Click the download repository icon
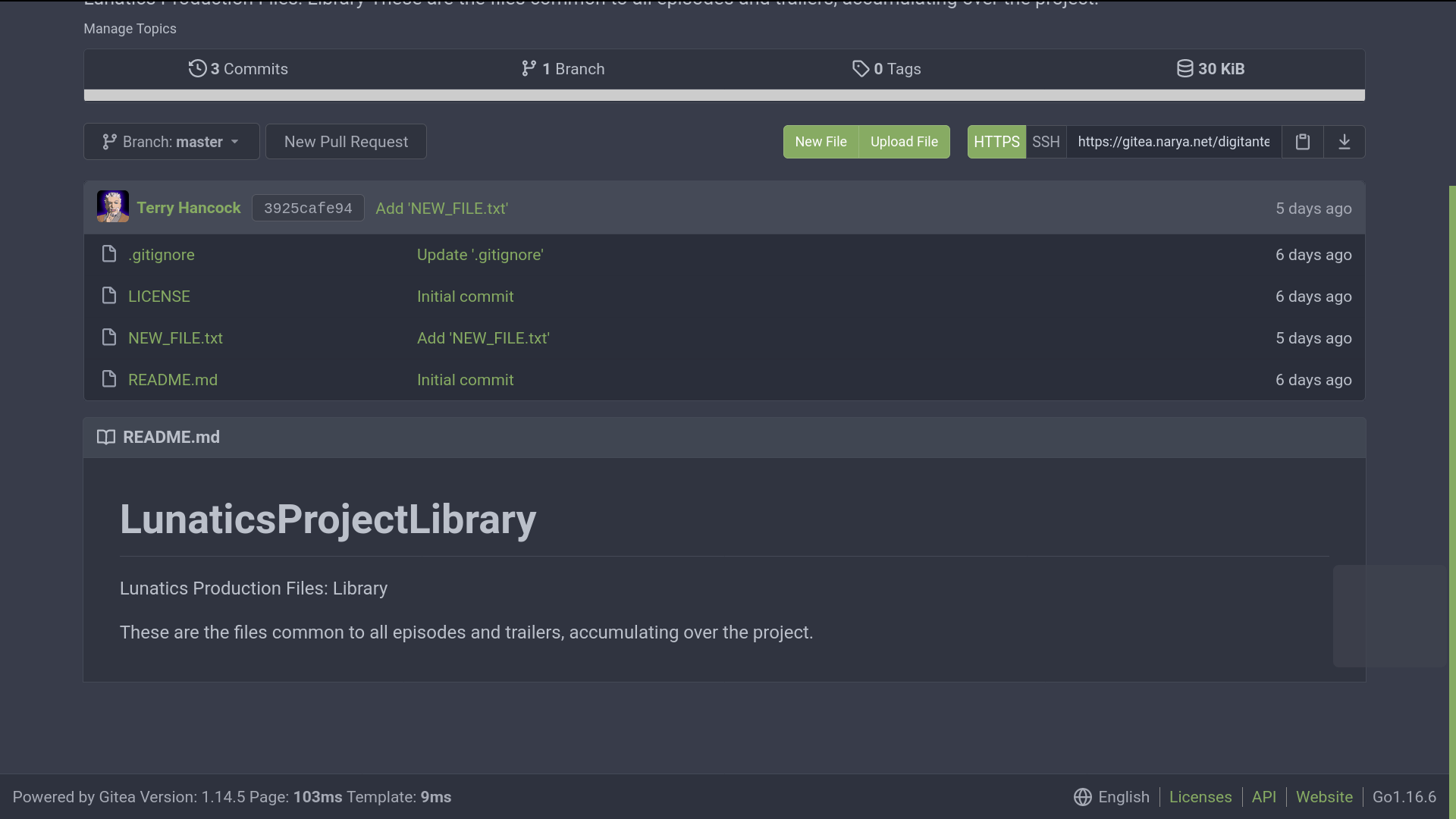The width and height of the screenshot is (1456, 819). 1344,142
